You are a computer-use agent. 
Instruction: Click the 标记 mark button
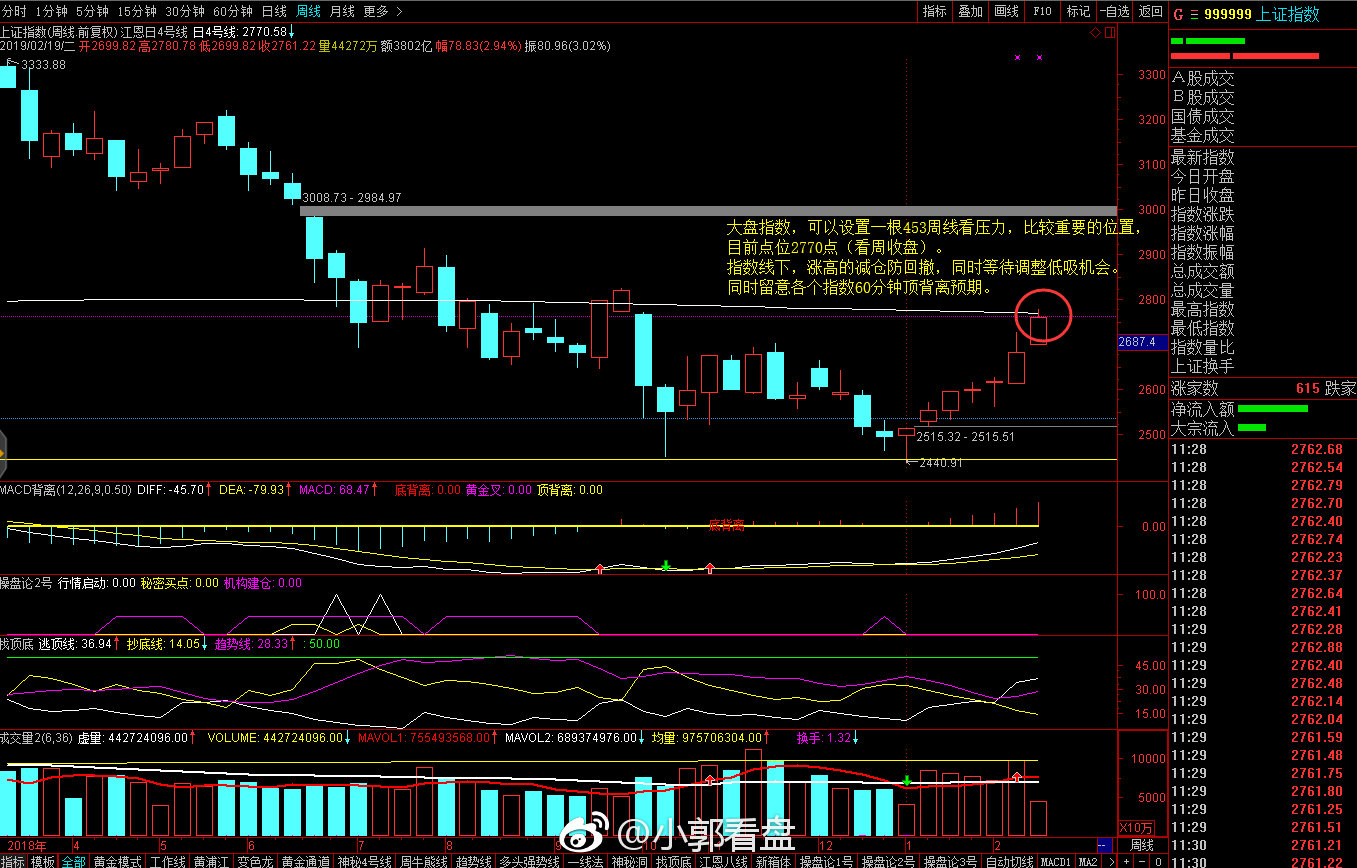1078,11
